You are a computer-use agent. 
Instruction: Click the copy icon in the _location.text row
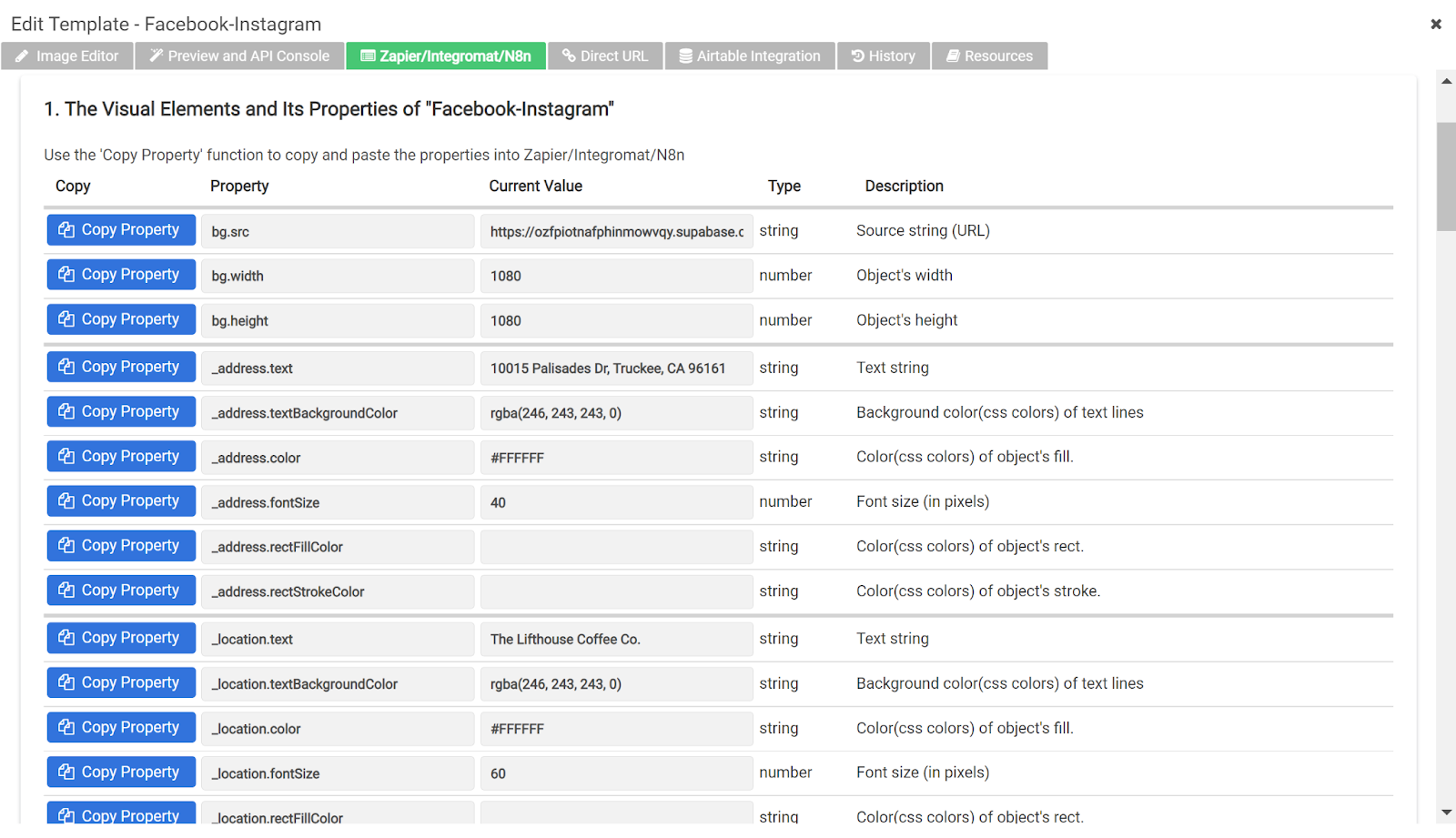(66, 638)
